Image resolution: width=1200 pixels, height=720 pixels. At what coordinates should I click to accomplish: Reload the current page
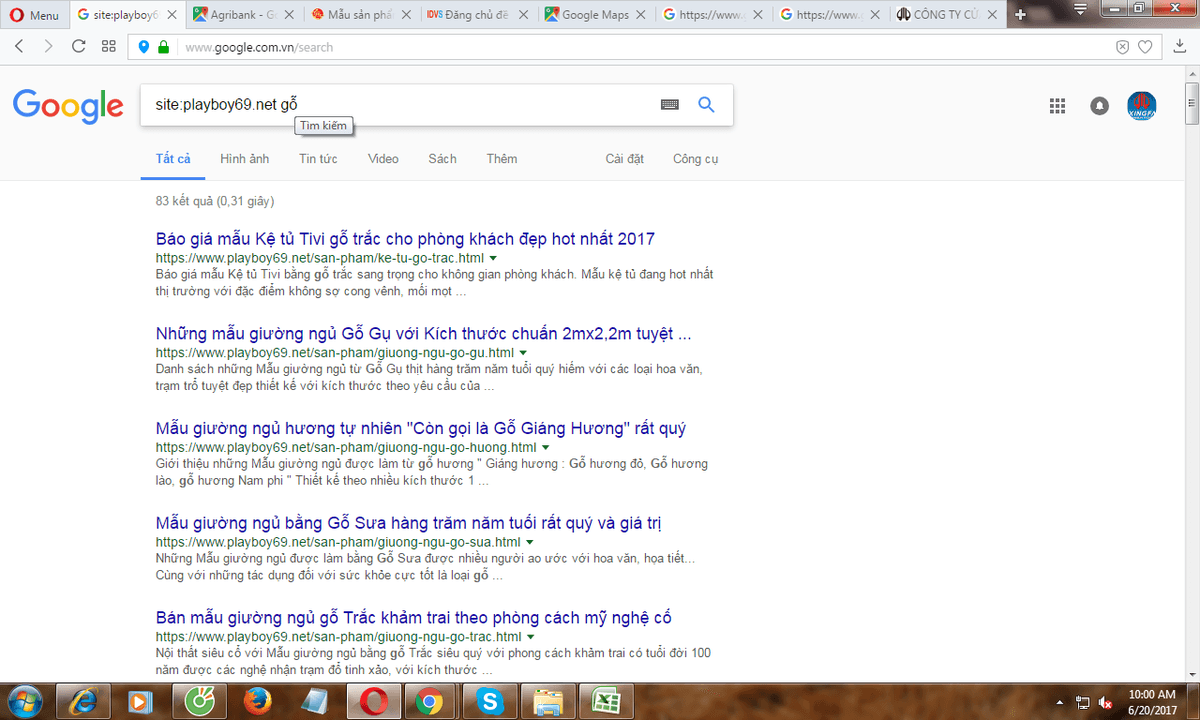click(x=79, y=47)
